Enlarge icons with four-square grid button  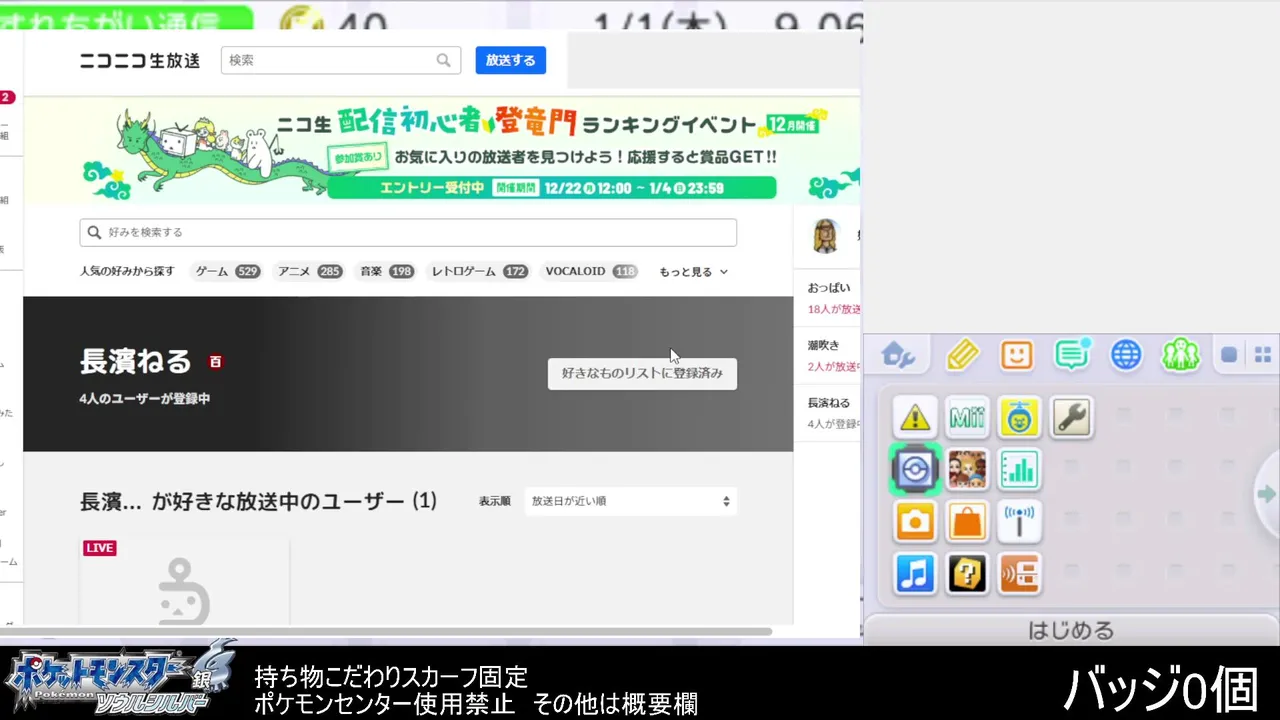tap(1263, 355)
